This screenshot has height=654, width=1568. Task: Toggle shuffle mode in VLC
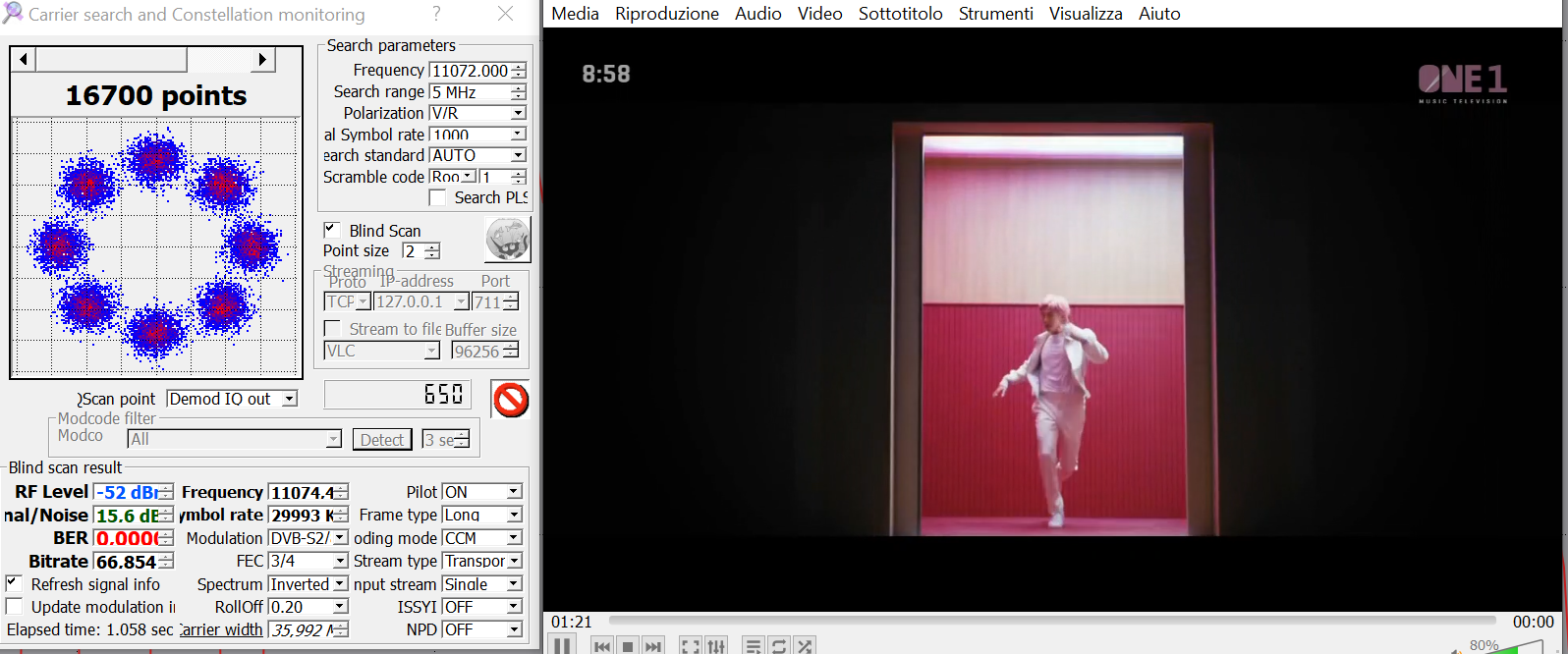[805, 646]
